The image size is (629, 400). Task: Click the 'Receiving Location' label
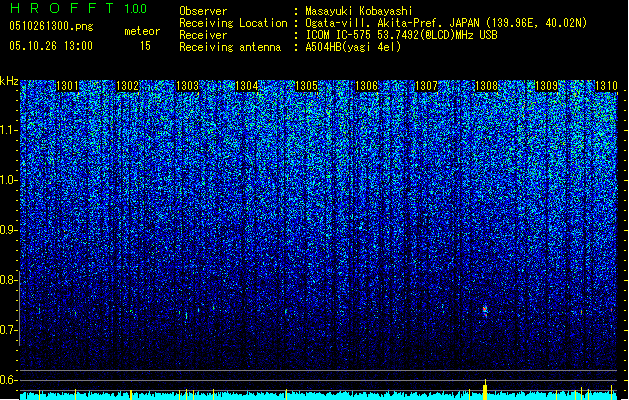pos(233,23)
